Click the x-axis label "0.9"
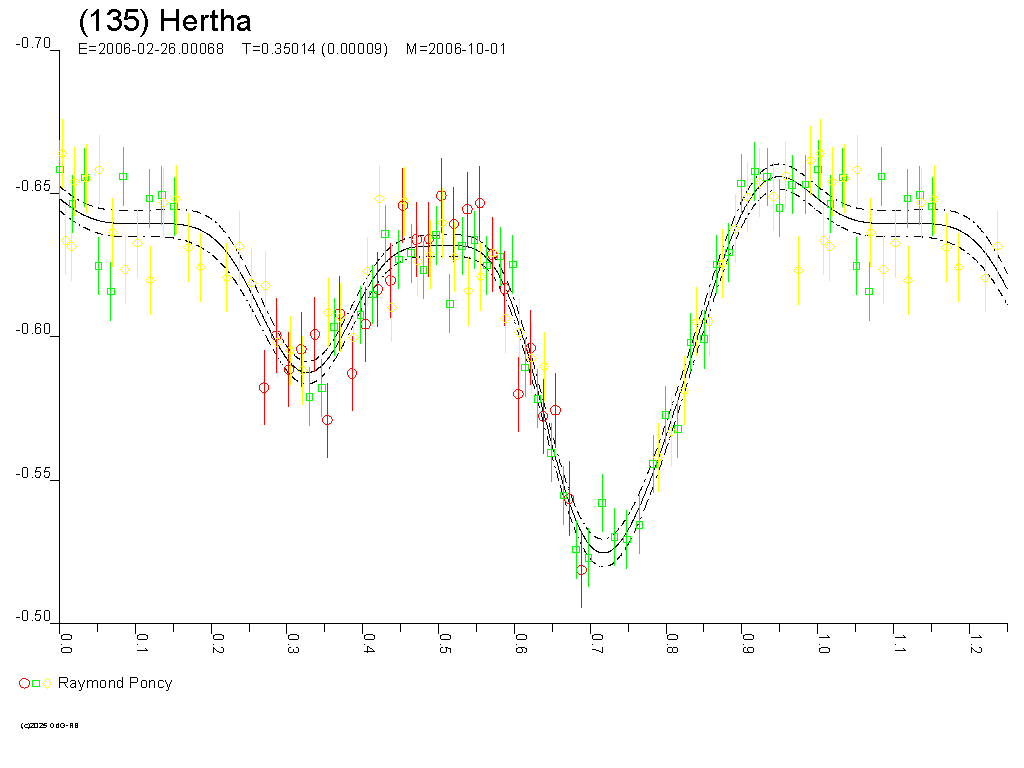 click(x=748, y=643)
